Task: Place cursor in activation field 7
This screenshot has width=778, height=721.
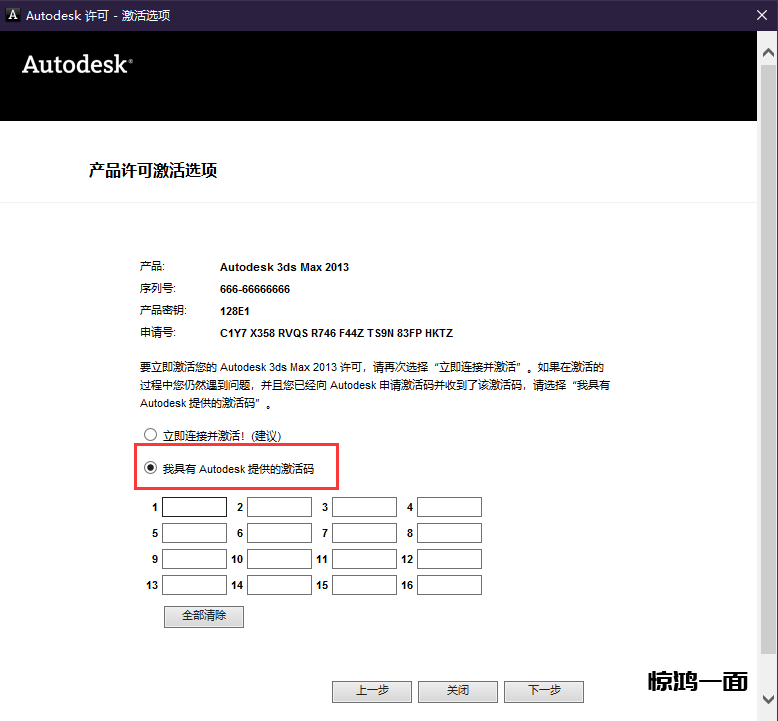Action: click(x=364, y=533)
